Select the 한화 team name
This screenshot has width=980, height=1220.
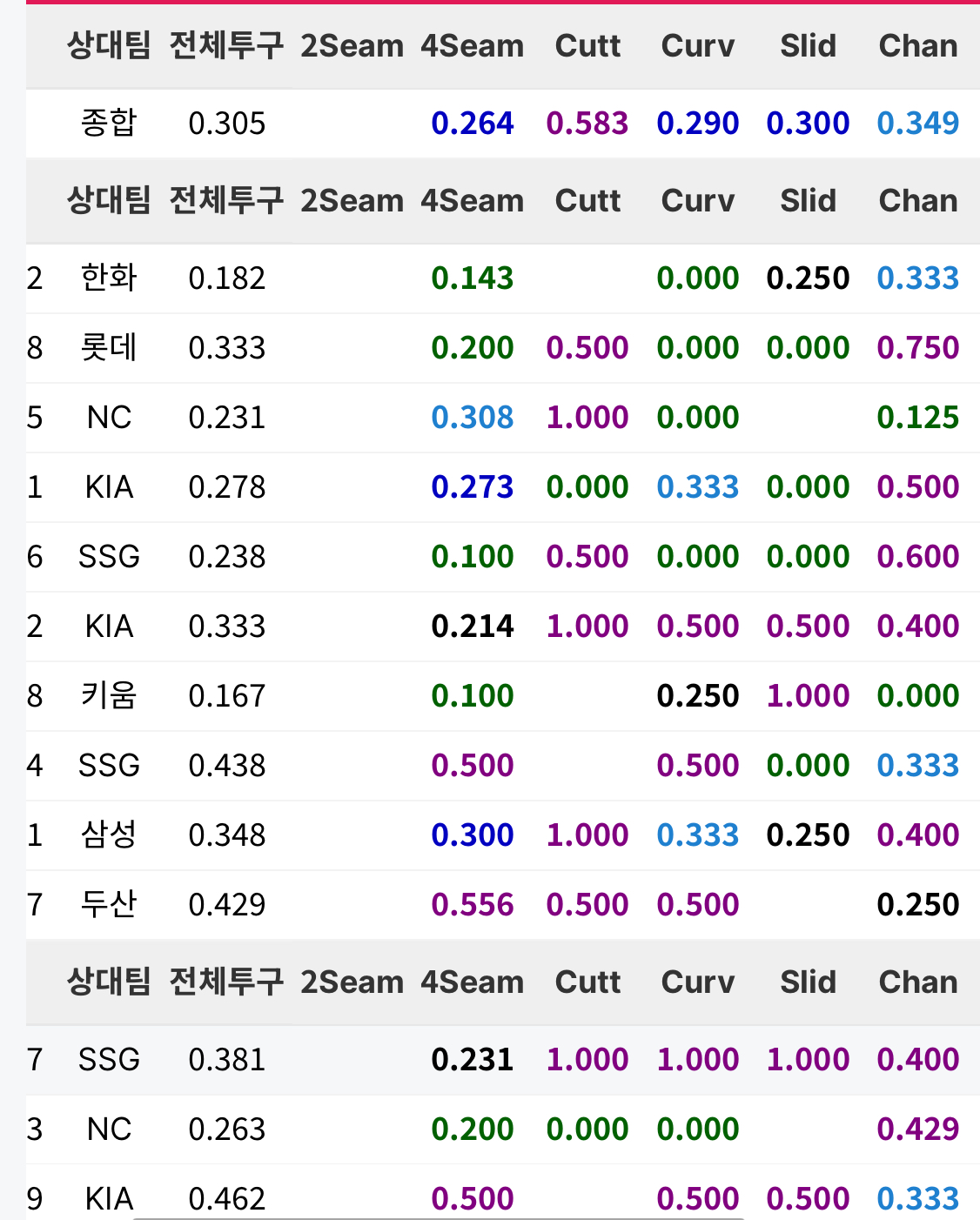point(109,278)
